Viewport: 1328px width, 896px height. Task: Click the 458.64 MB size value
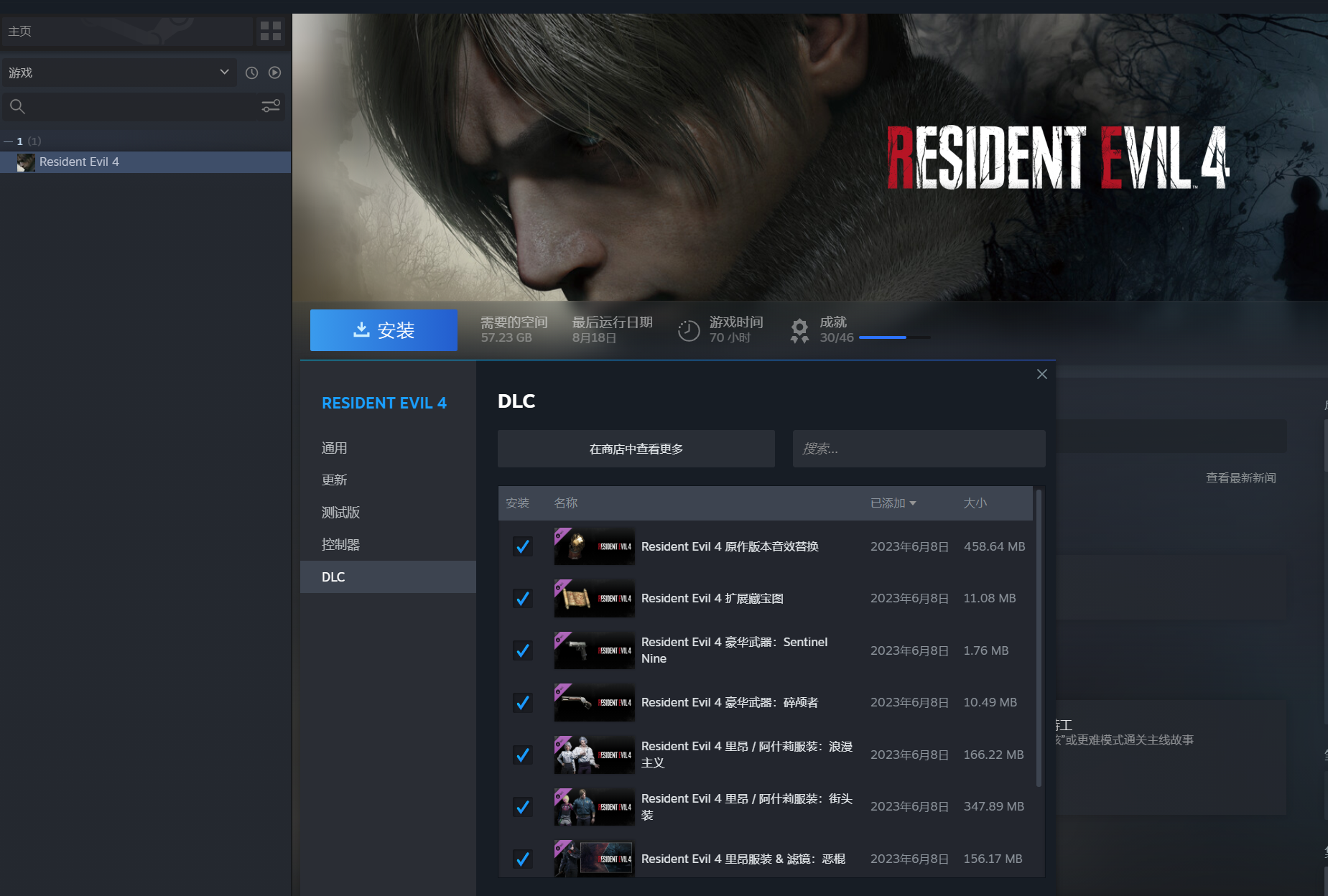994,547
